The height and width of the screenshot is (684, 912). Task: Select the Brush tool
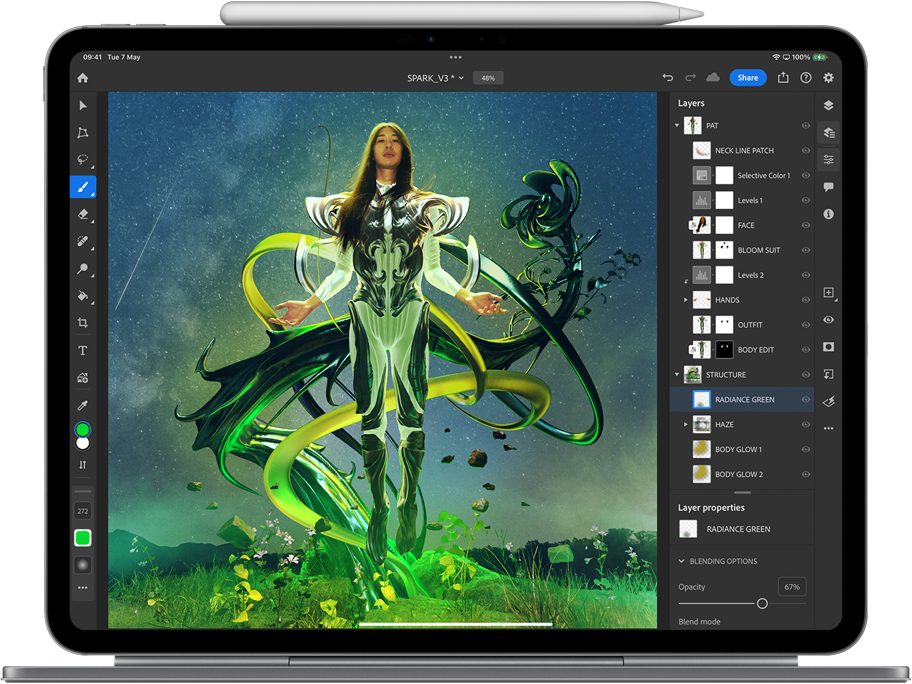click(83, 187)
